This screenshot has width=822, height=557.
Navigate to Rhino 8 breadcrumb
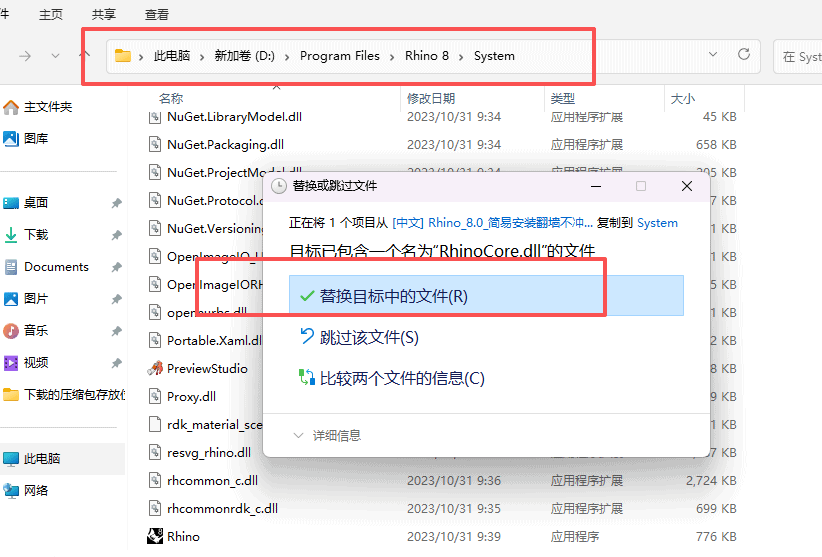point(427,56)
